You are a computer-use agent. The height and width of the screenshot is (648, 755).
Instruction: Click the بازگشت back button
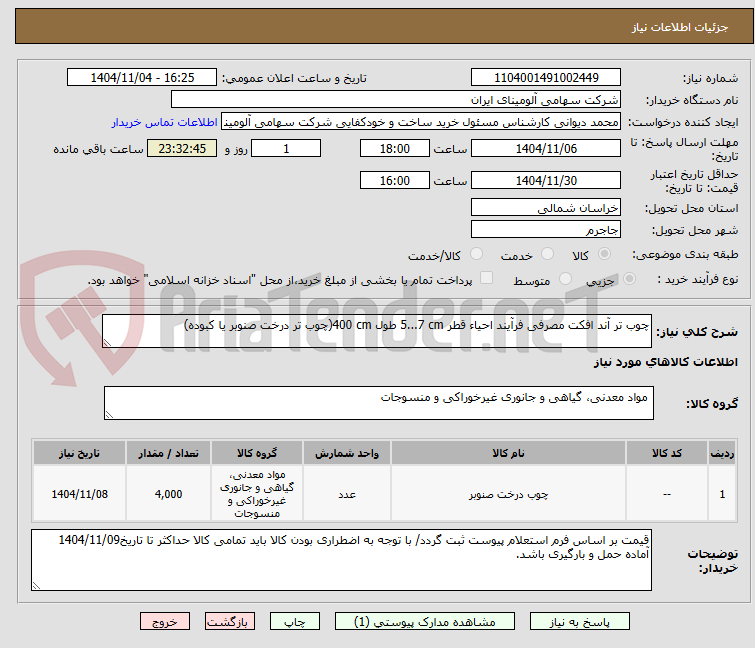[230, 622]
